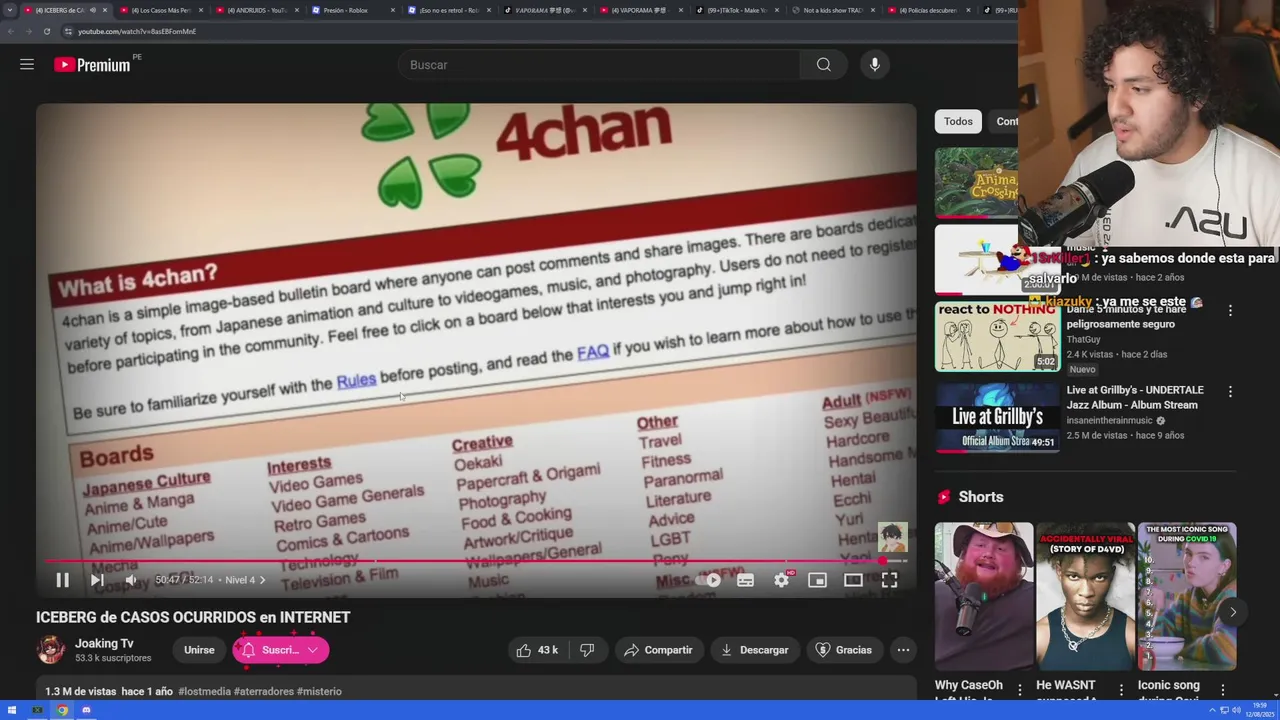Switch to theater mode
Image resolution: width=1280 pixels, height=720 pixels.
click(x=853, y=580)
